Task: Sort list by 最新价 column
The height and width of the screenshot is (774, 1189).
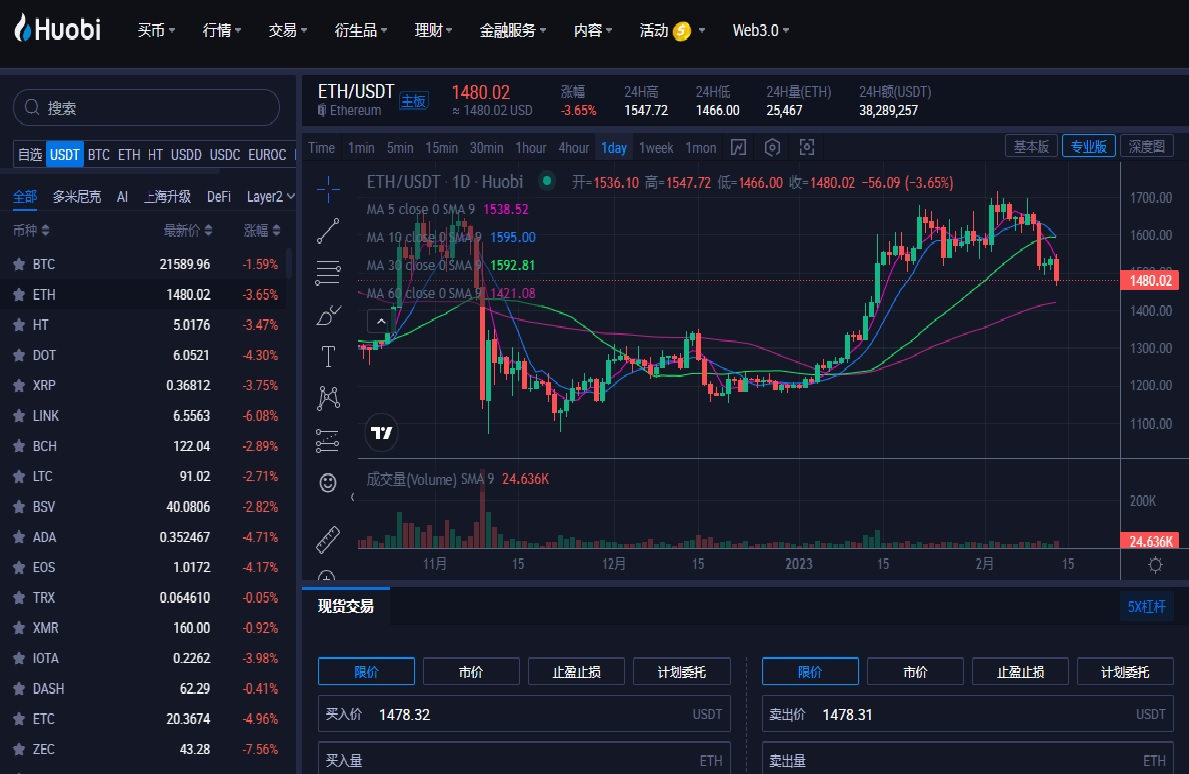Action: point(188,230)
